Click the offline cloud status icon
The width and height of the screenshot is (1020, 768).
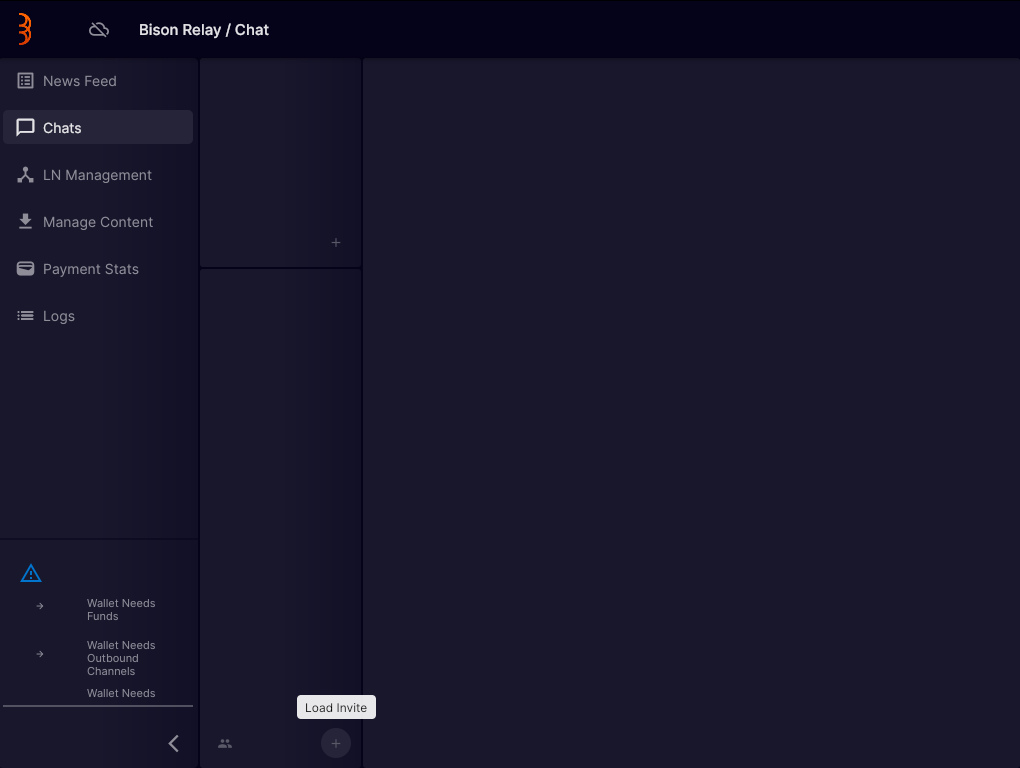99,29
